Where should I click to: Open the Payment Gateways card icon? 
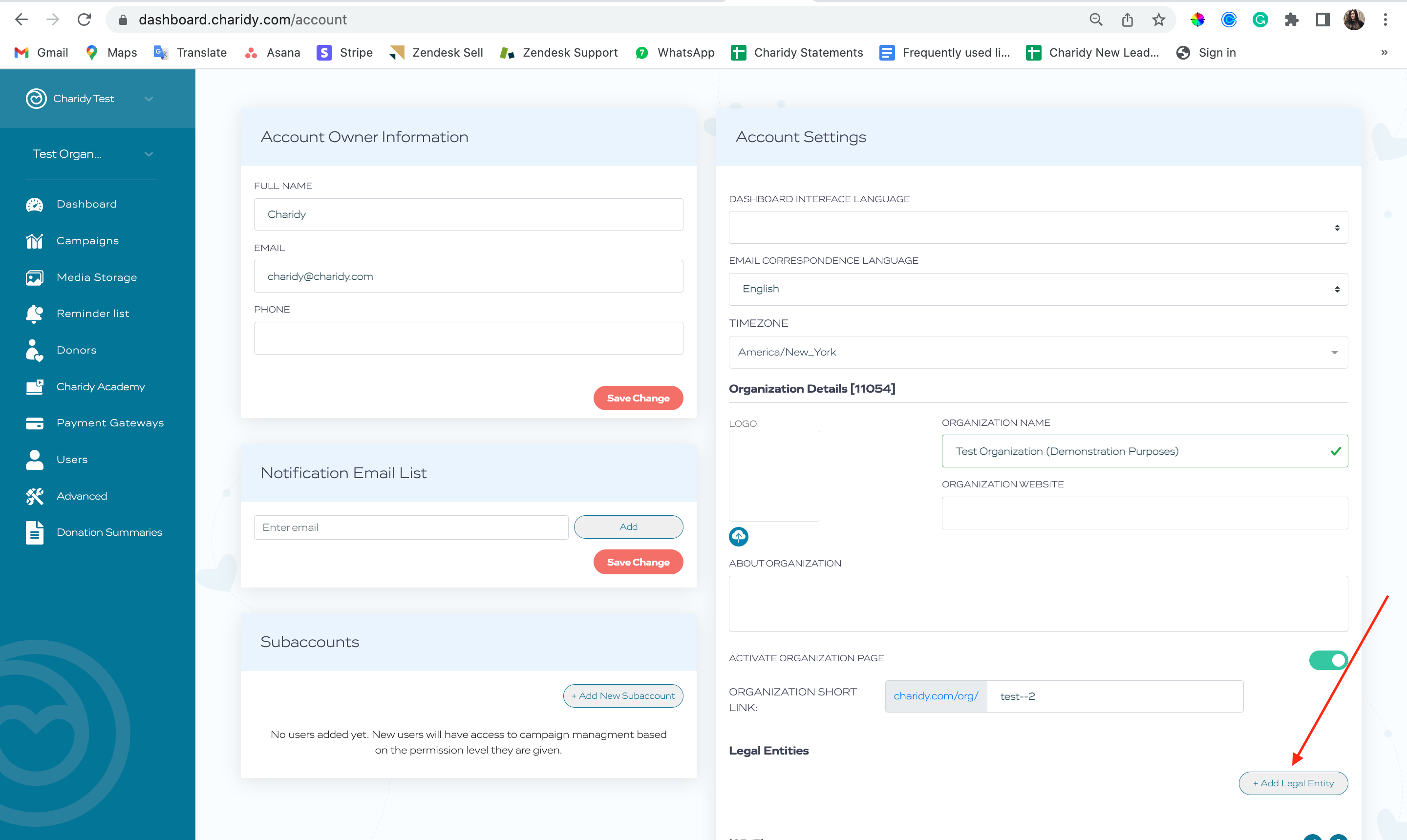[x=35, y=423]
